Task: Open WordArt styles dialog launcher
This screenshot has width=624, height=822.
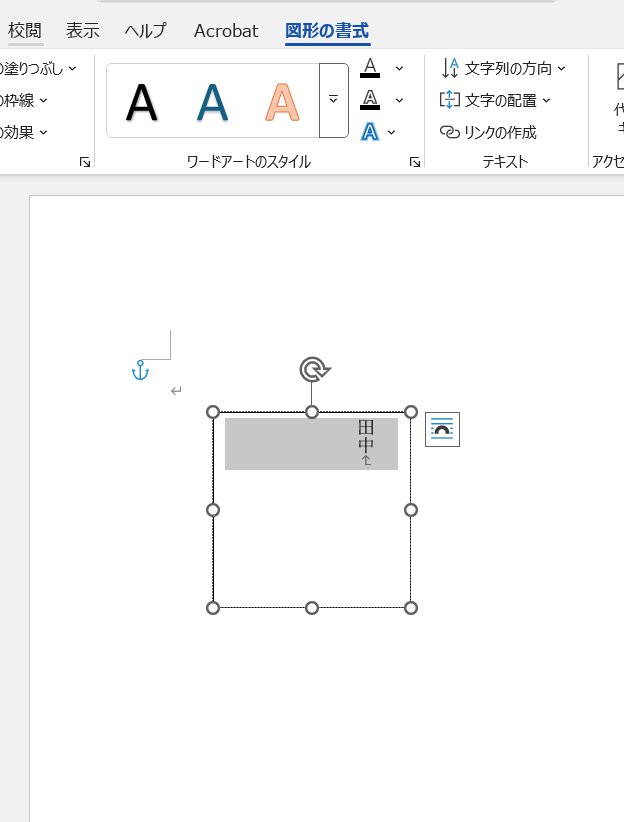Action: point(415,162)
